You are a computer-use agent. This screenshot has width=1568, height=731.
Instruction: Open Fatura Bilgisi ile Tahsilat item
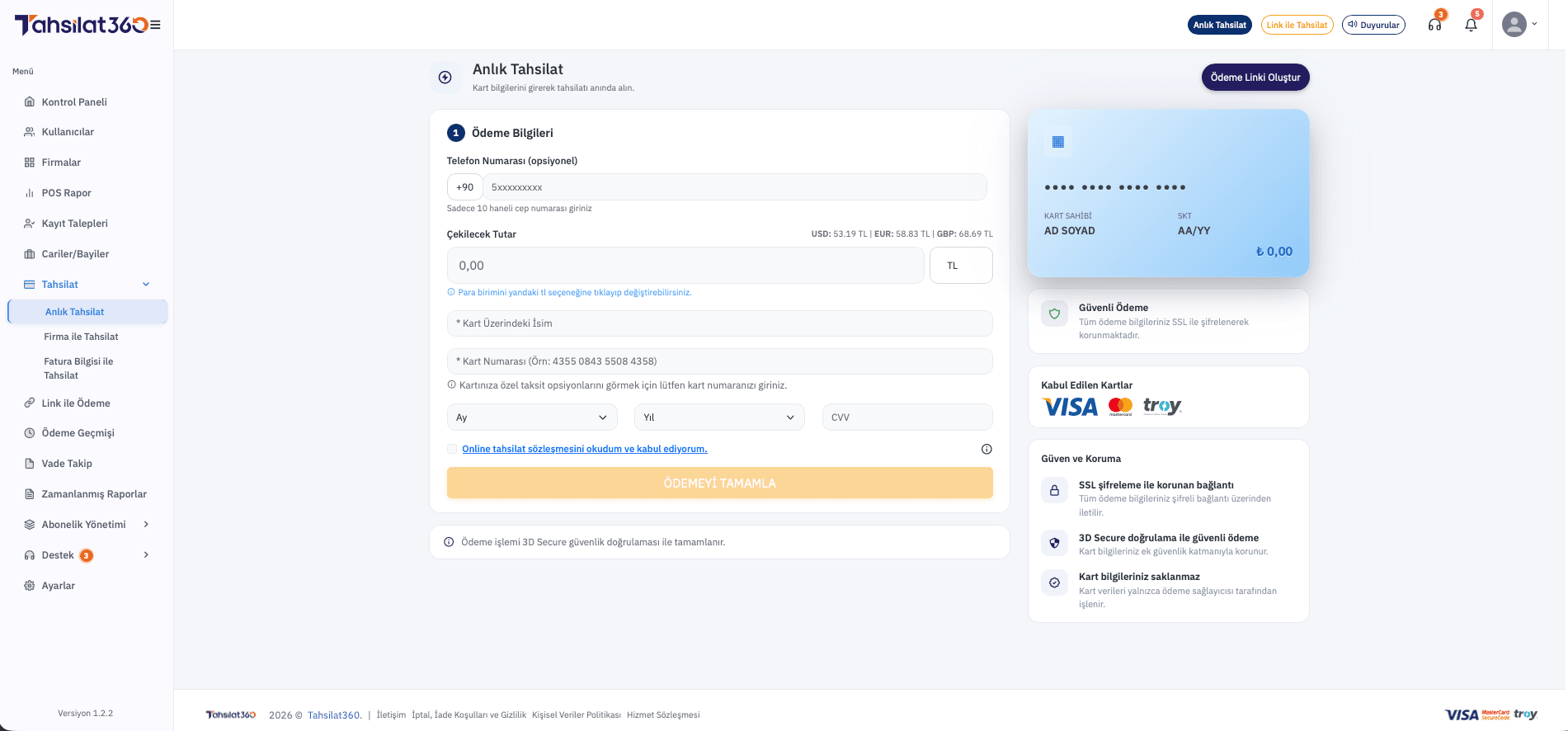coord(78,368)
